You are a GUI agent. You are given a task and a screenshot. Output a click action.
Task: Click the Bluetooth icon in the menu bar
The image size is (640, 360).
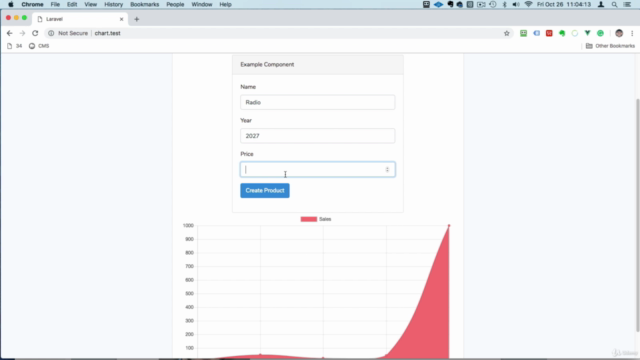click(504, 4)
